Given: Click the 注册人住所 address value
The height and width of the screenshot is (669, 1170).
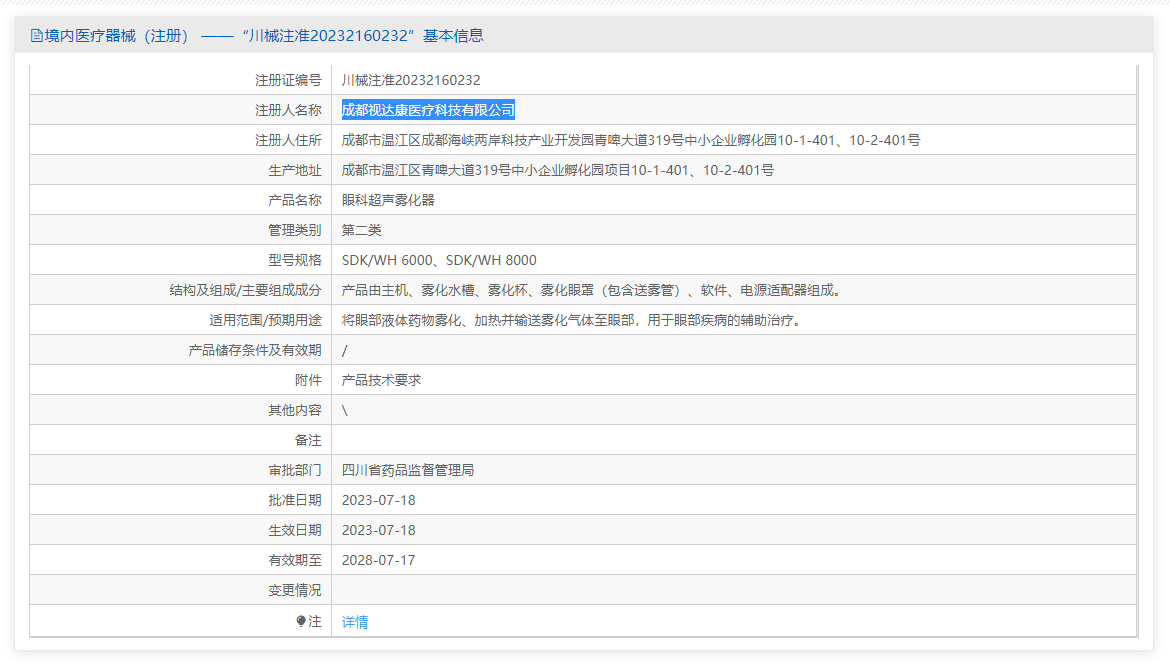Looking at the screenshot, I should 631,140.
